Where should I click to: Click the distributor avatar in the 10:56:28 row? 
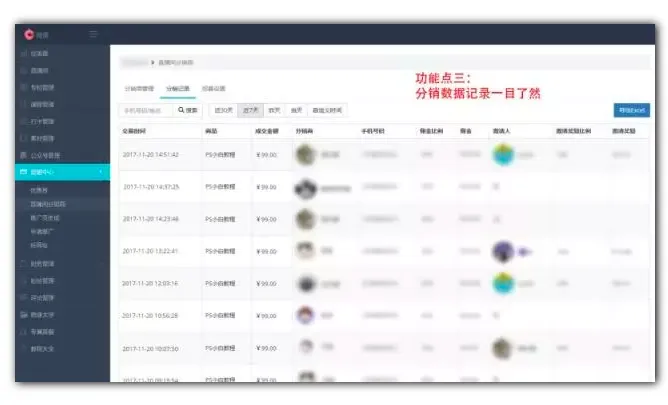[x=305, y=316]
